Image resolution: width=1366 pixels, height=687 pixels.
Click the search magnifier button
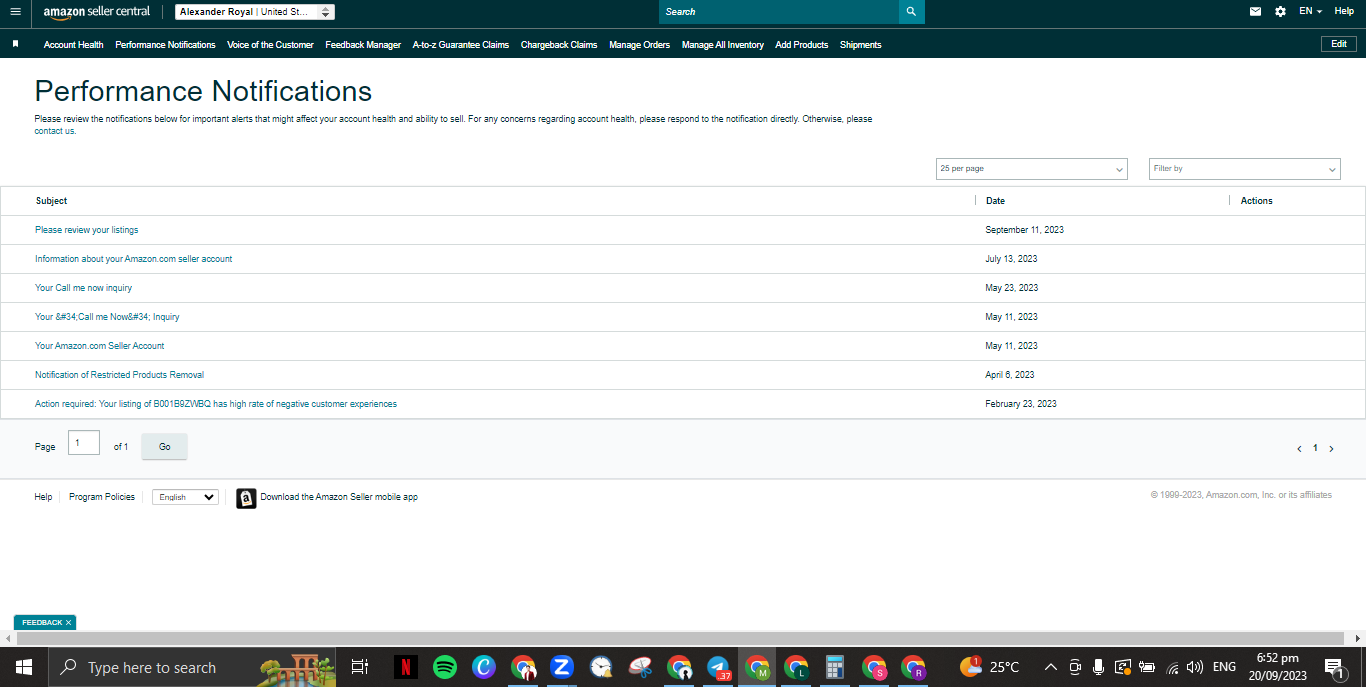[911, 12]
